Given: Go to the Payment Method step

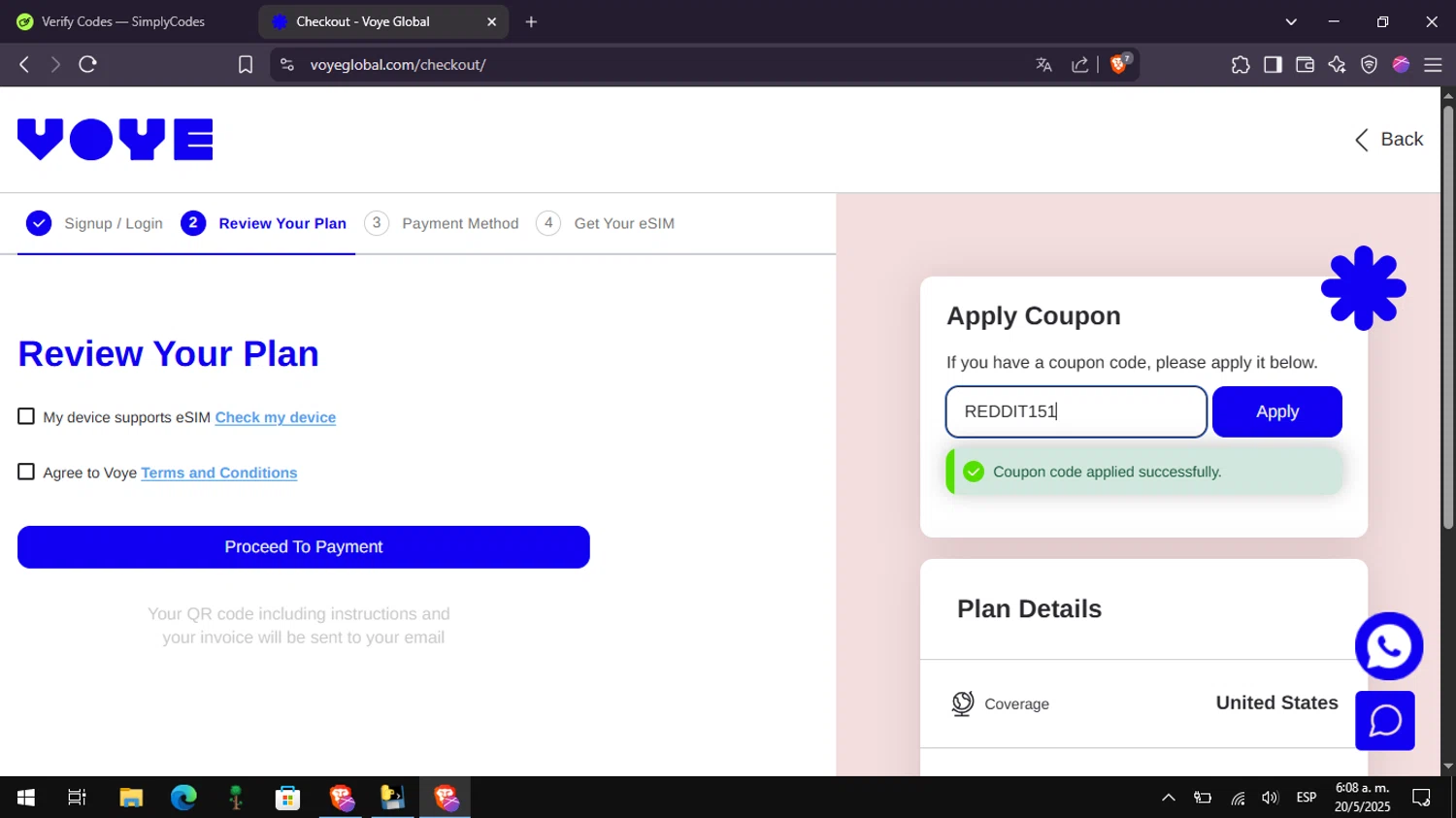Looking at the screenshot, I should [442, 223].
